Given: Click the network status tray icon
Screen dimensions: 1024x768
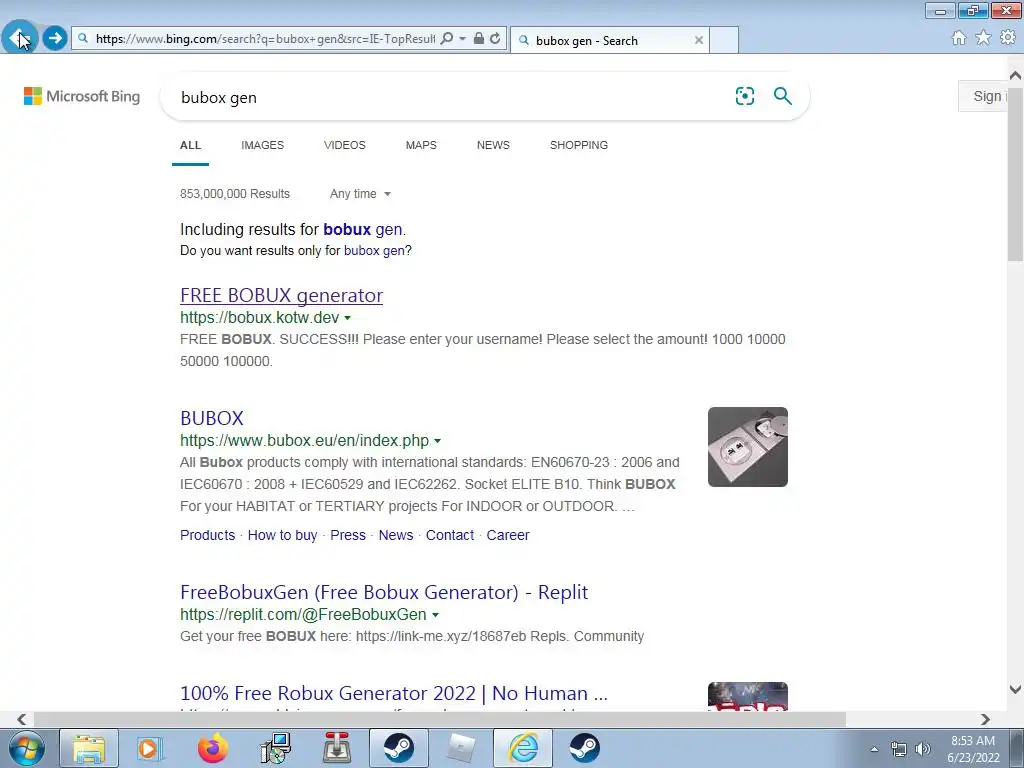Looking at the screenshot, I should coord(899,750).
